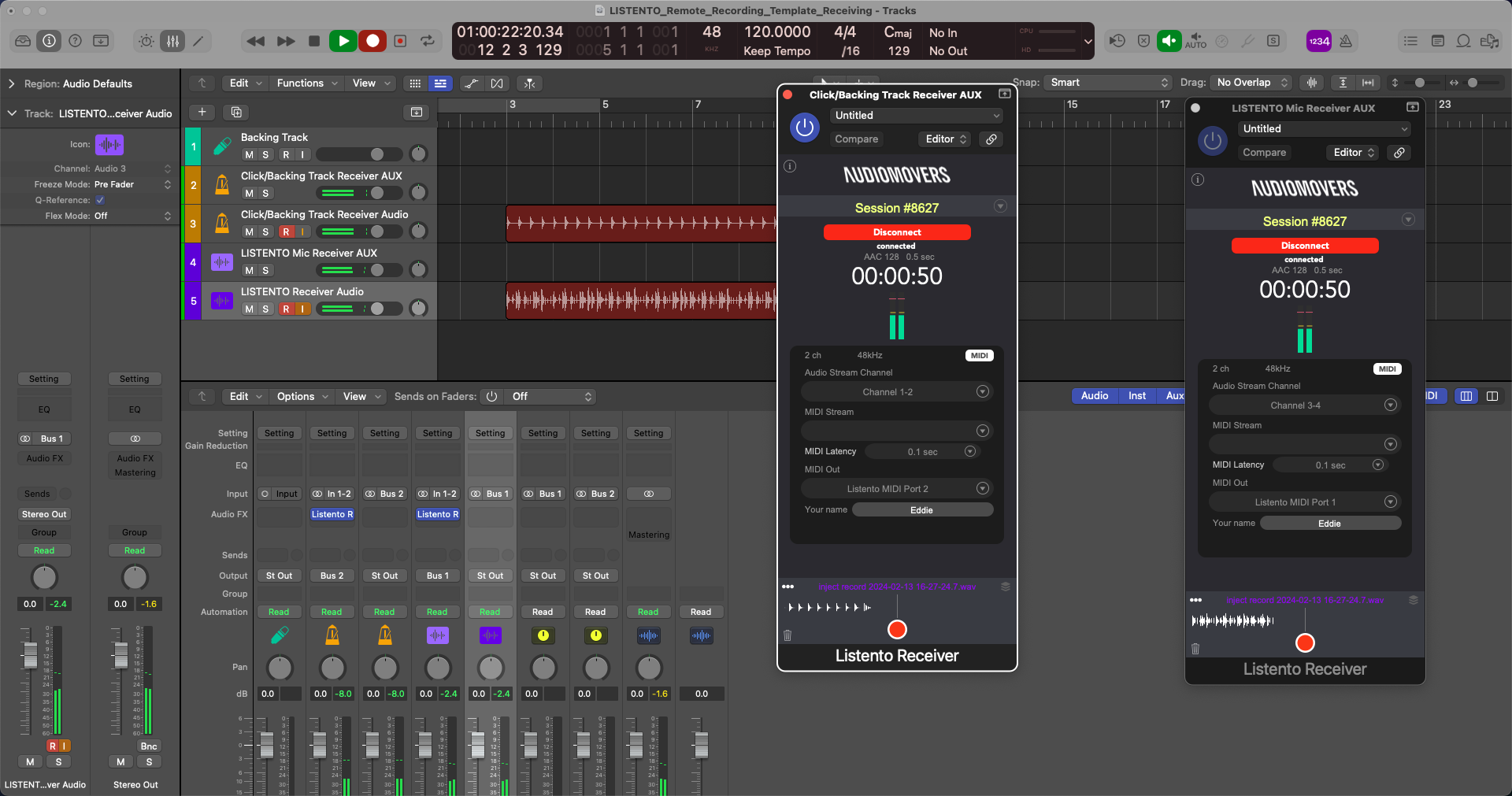Solo Click/Backing Track Receiver Audio track
This screenshot has height=796, width=1512.
click(265, 231)
